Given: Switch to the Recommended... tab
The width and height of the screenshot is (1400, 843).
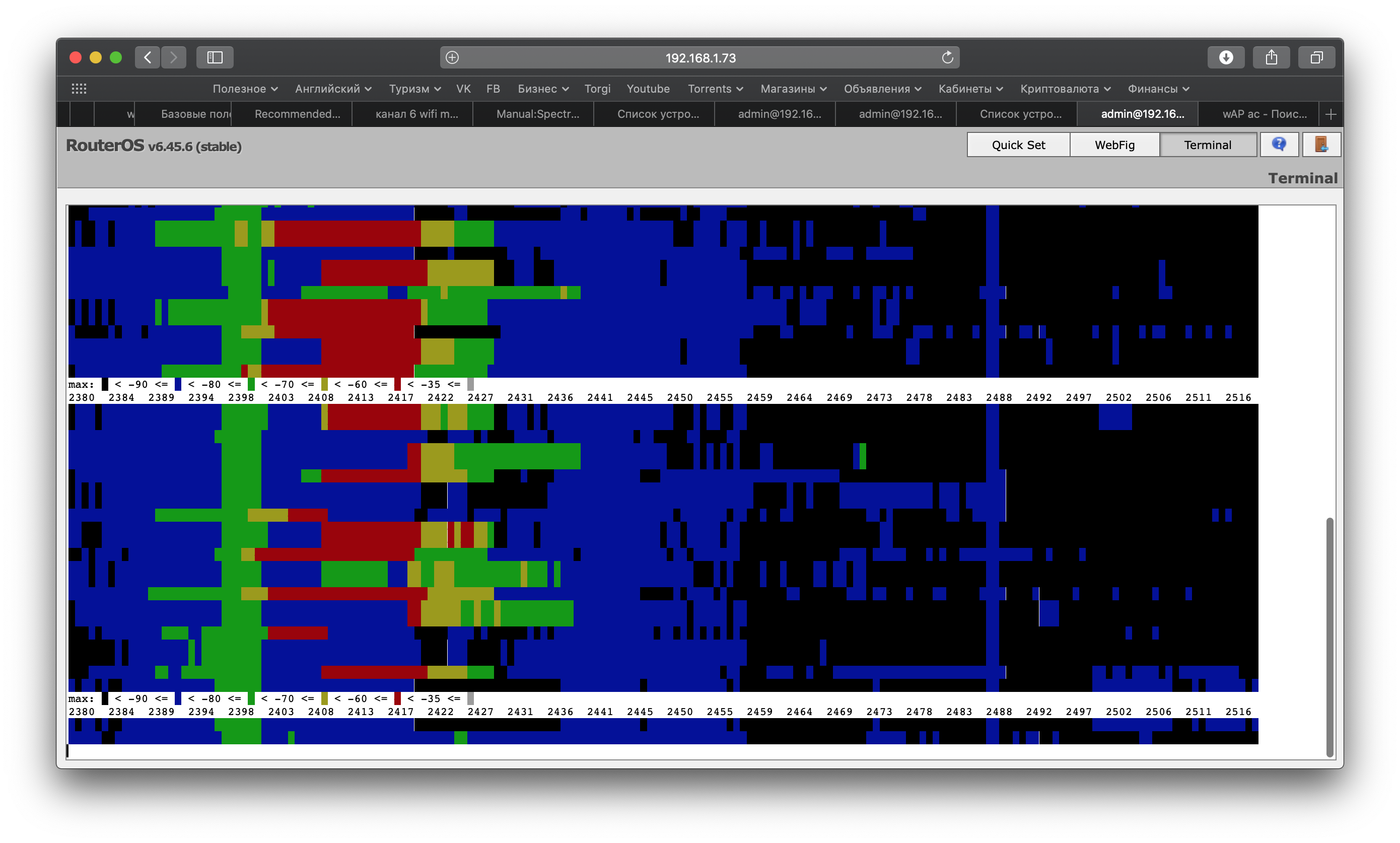Looking at the screenshot, I should (292, 114).
